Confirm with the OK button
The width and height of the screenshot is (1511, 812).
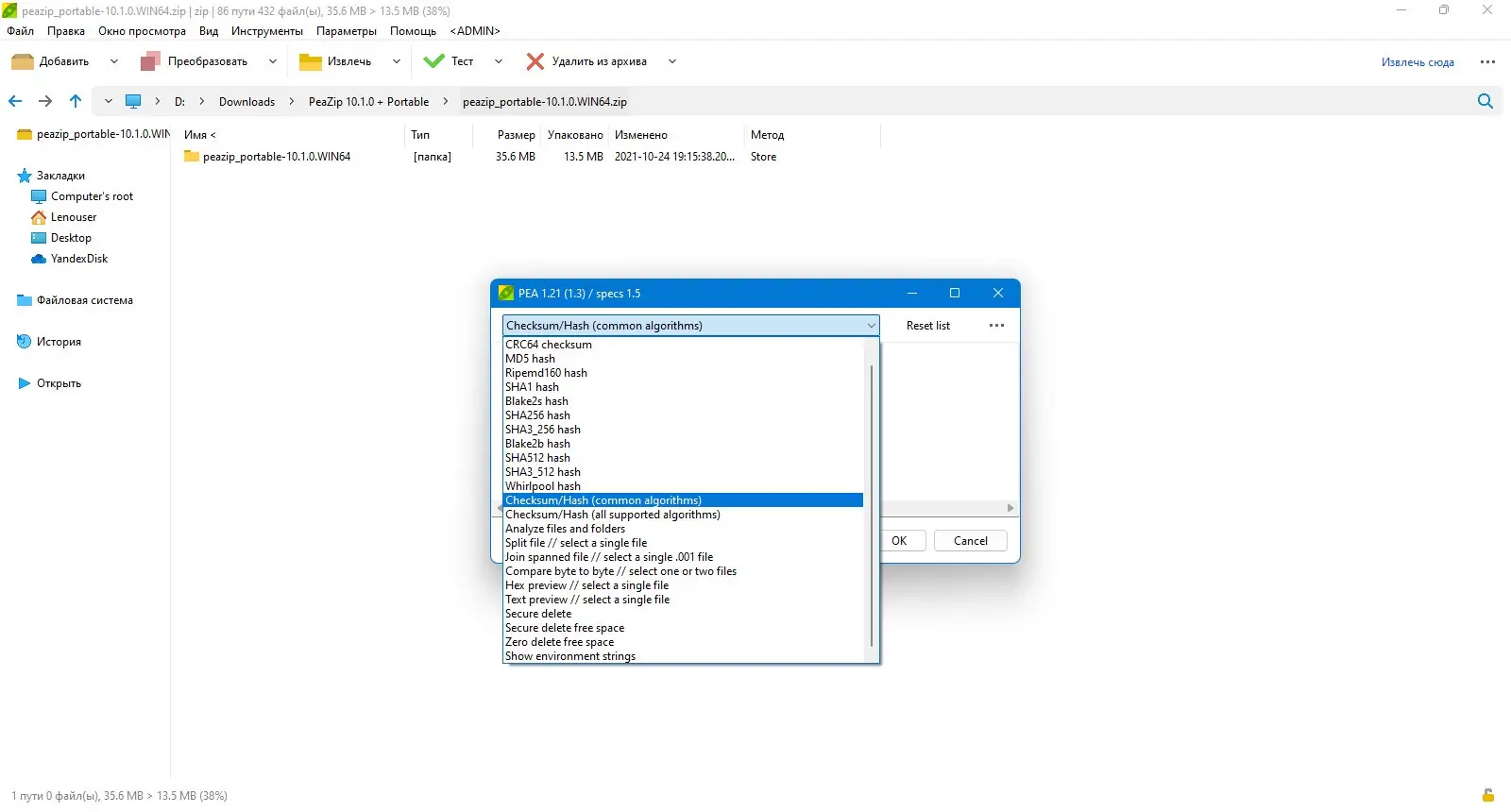(x=899, y=541)
